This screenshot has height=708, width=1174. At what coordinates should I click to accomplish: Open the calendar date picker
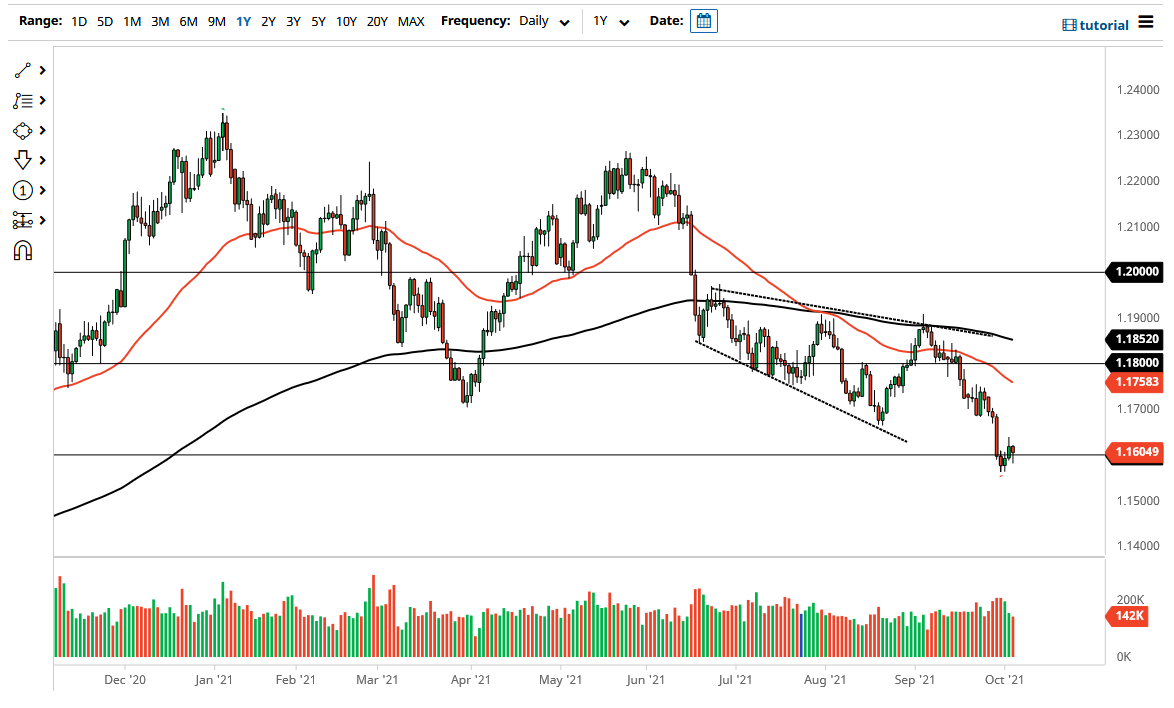click(x=703, y=21)
